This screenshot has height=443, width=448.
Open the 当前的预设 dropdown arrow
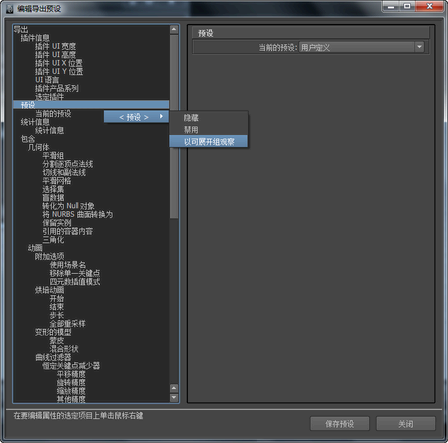419,47
